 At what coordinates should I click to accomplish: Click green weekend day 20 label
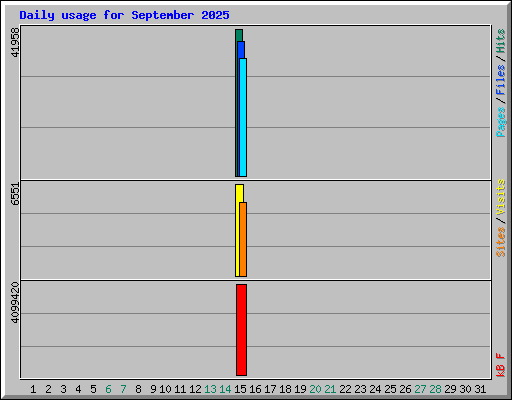pos(315,389)
